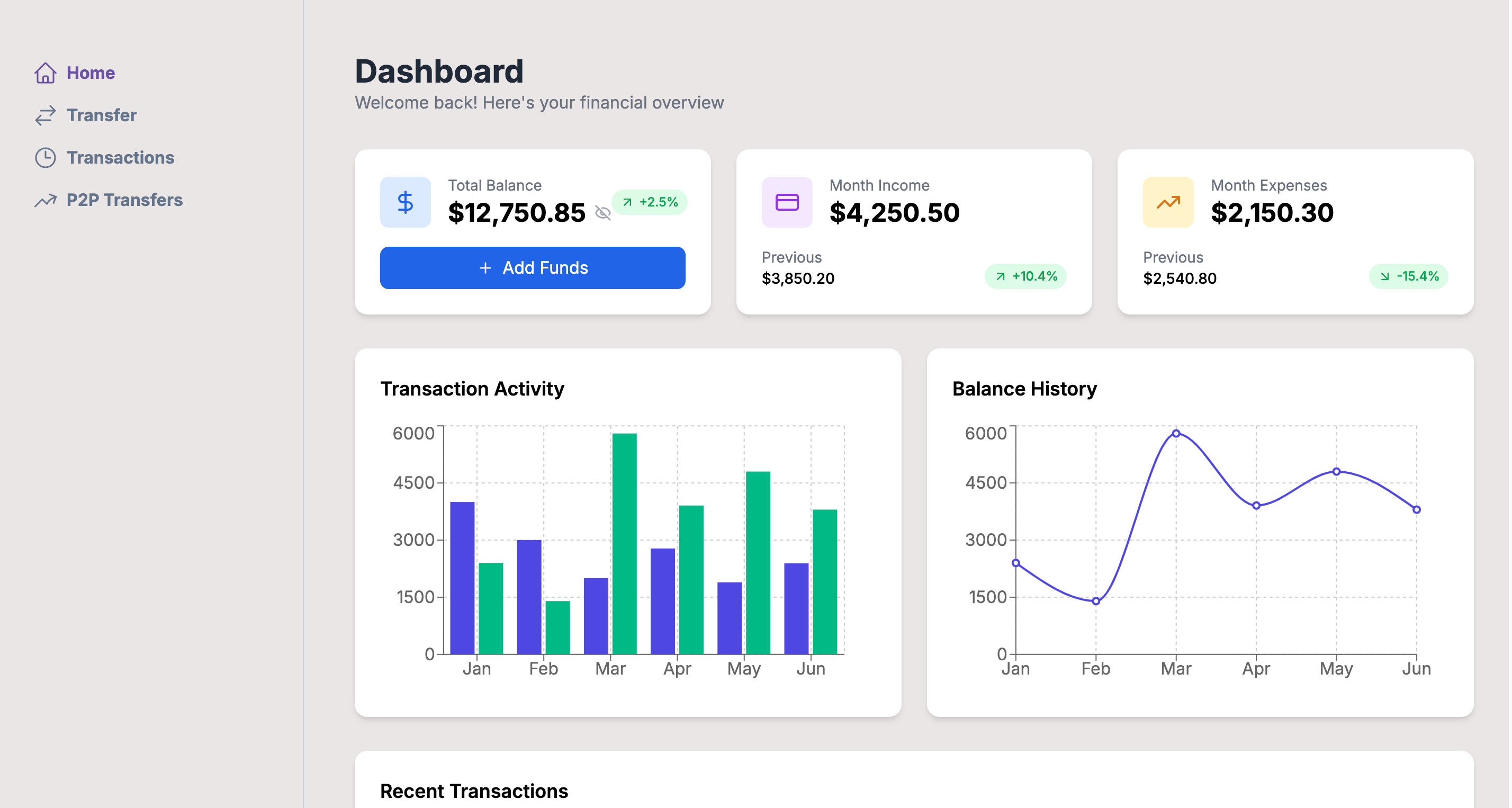1512x808 pixels.
Task: Select the March peak point on line chart
Action: (x=1176, y=433)
